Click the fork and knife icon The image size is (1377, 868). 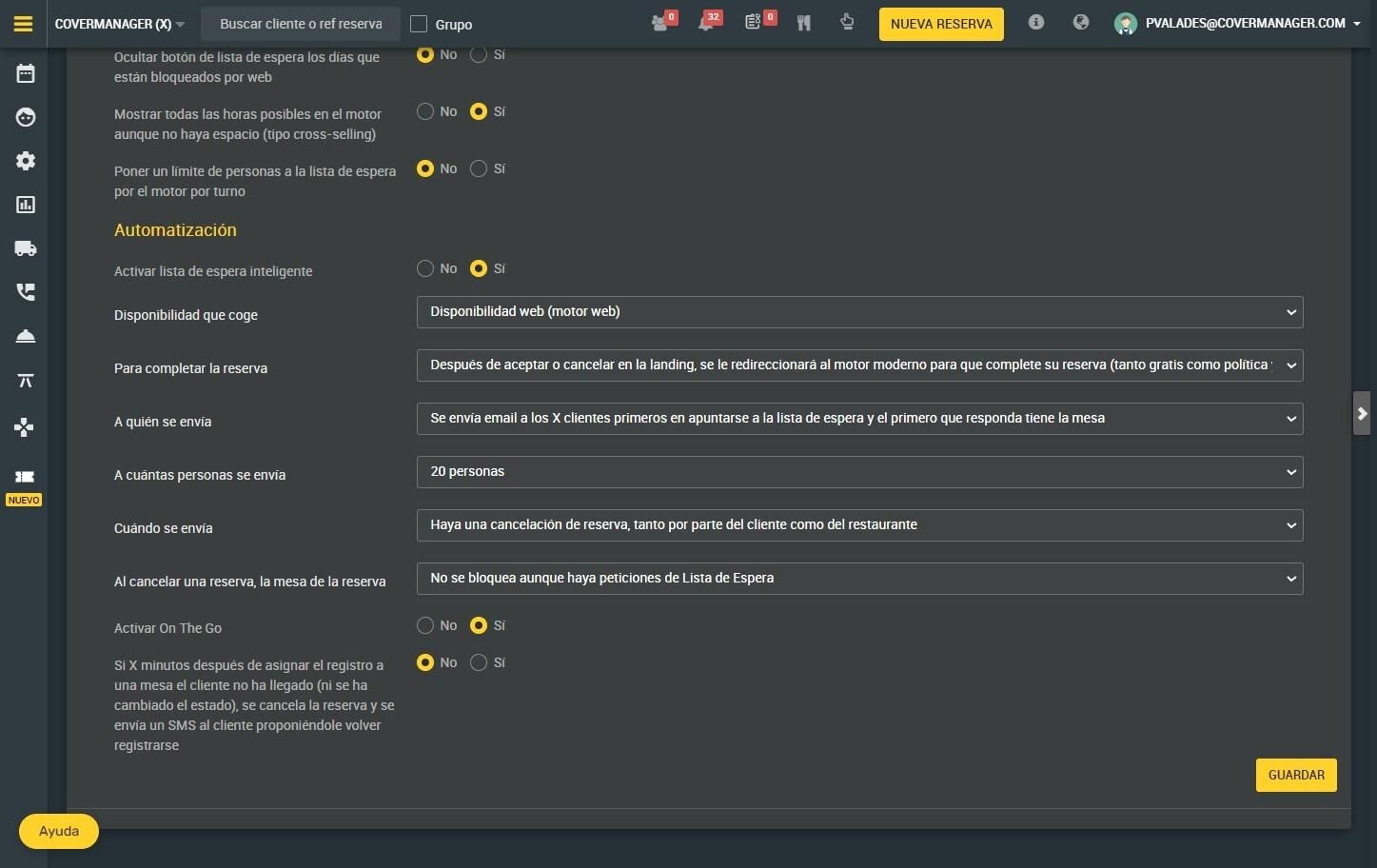point(804,23)
